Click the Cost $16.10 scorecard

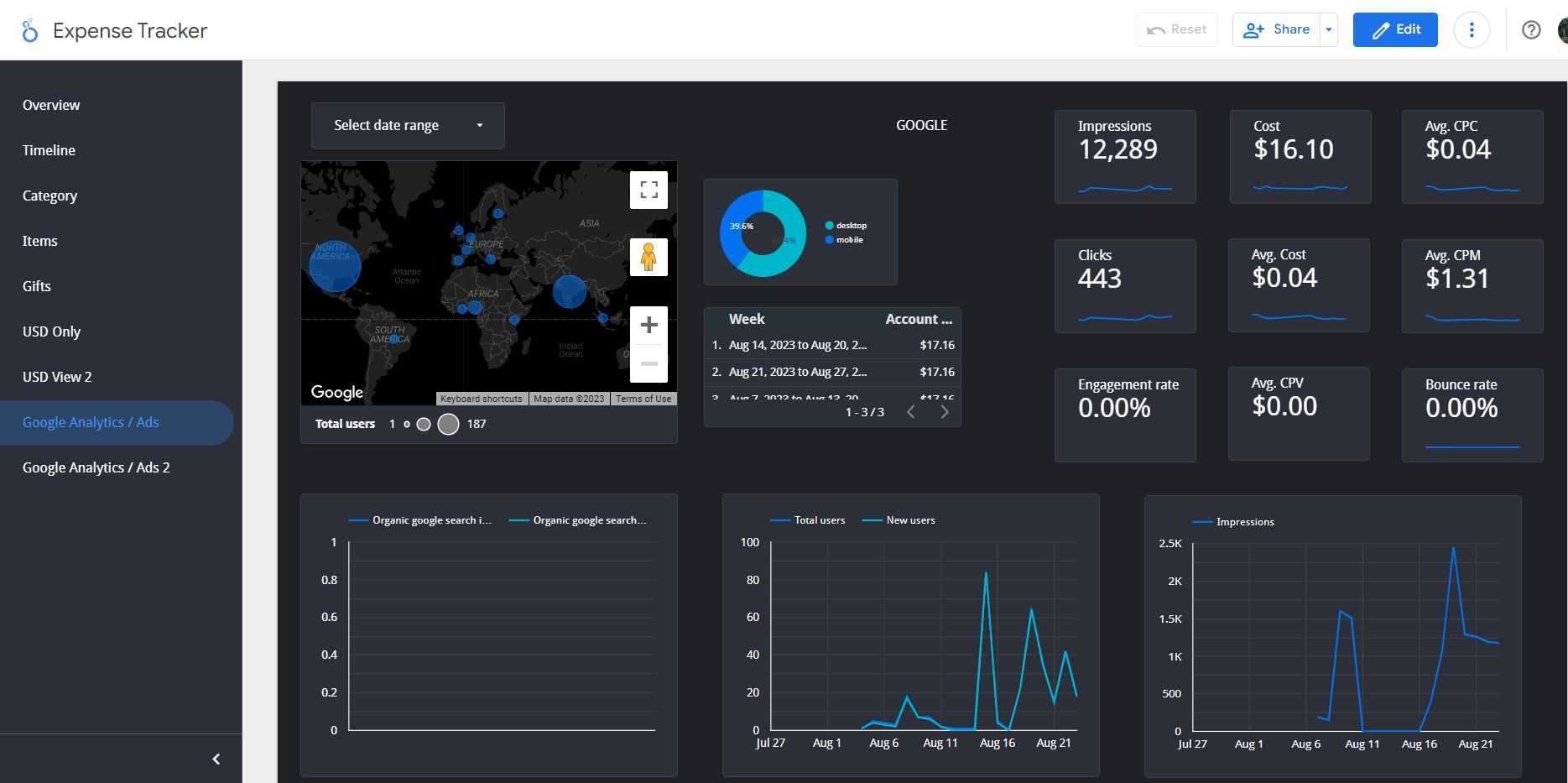coord(1300,157)
